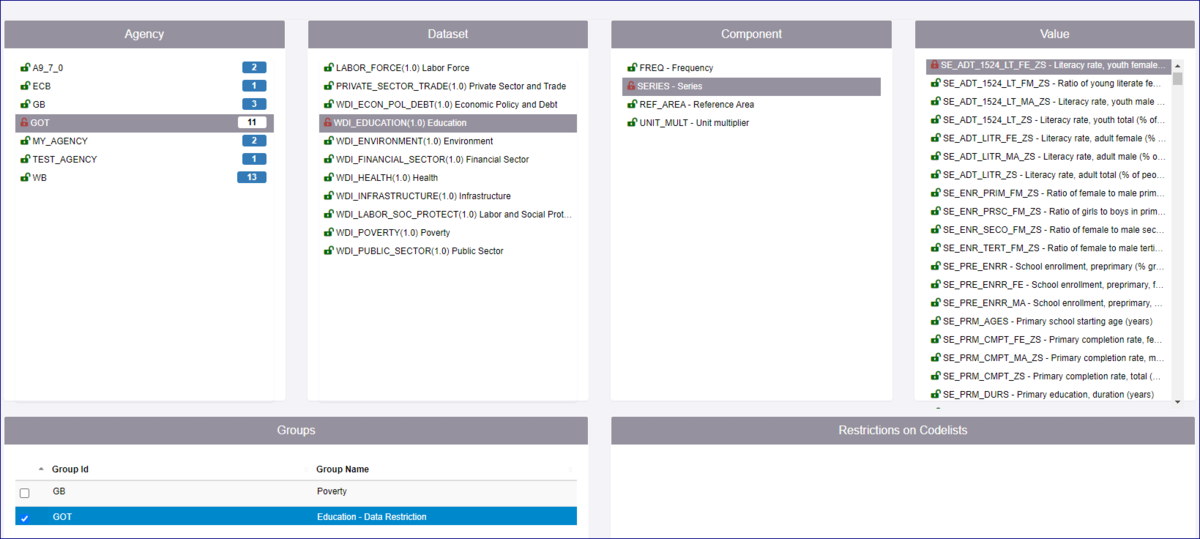
Task: Click the red lock icon on SERIES component
Action: coord(631,87)
